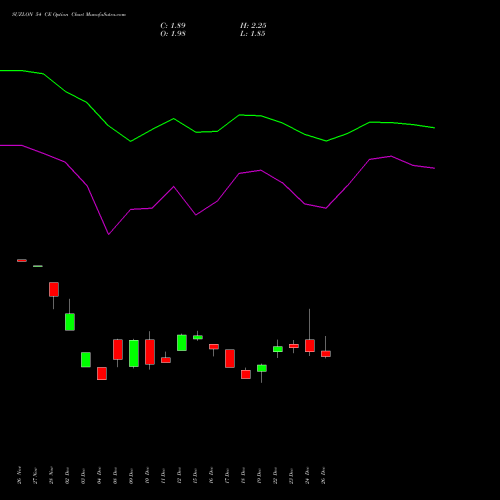This screenshot has height=500, width=500.
Task: Click the open value O: 1.98
Action: (x=173, y=34)
